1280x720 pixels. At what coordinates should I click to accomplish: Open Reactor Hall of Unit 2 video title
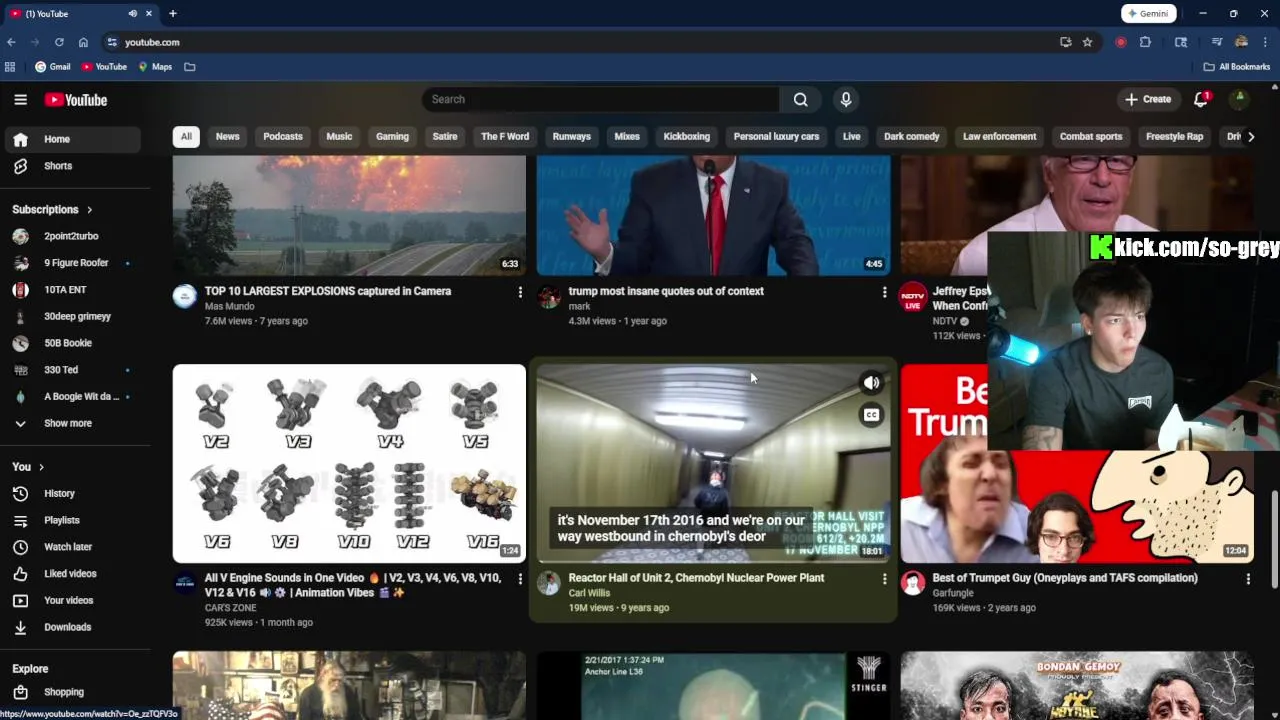coord(696,578)
